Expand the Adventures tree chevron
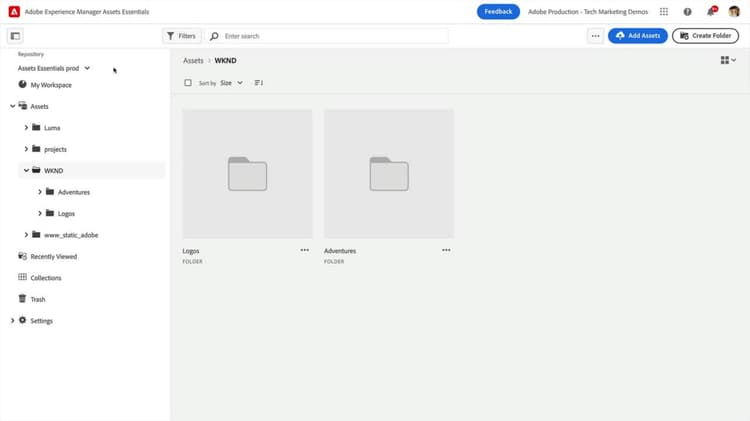Screen dimensions: 750x421 (40, 192)
